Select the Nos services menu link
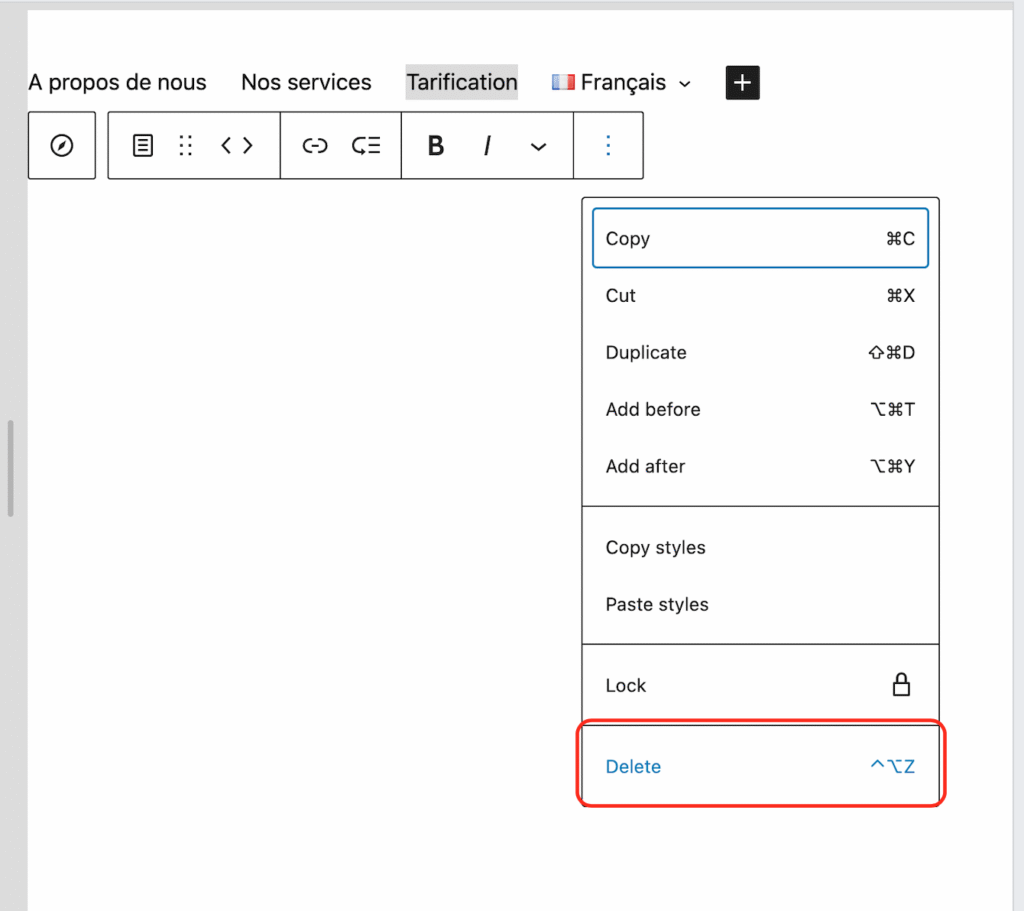Image resolution: width=1024 pixels, height=911 pixels. 306,82
